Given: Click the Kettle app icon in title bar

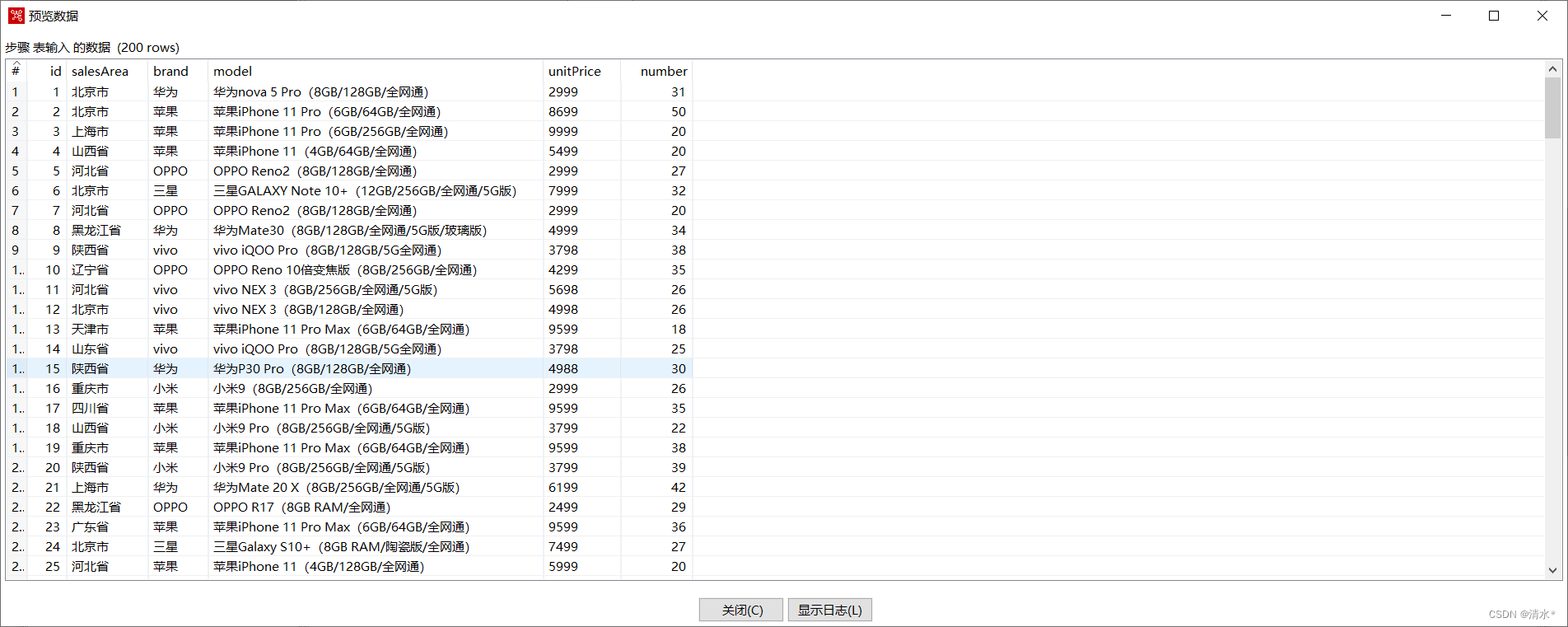Looking at the screenshot, I should point(16,16).
